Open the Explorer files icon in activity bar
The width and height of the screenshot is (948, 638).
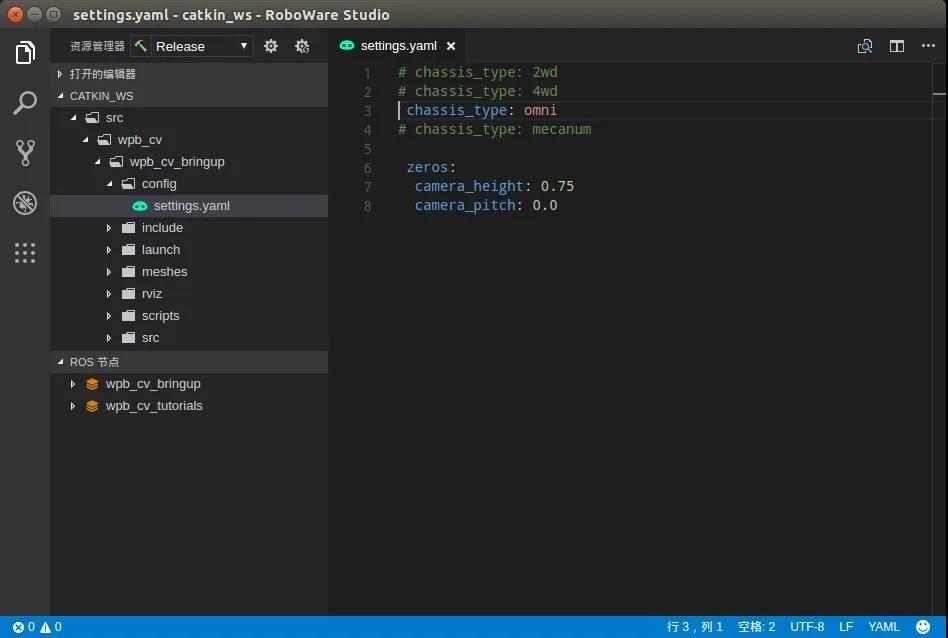point(25,53)
